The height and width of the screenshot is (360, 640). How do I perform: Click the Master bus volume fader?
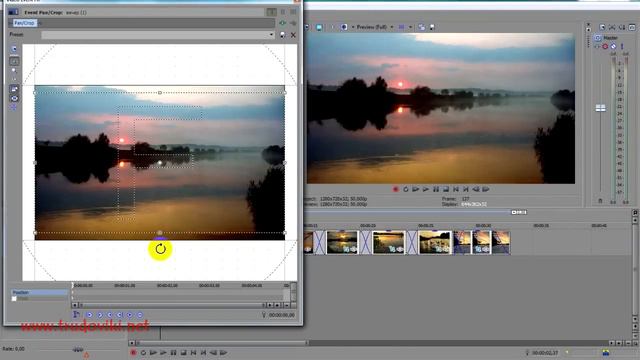click(600, 108)
